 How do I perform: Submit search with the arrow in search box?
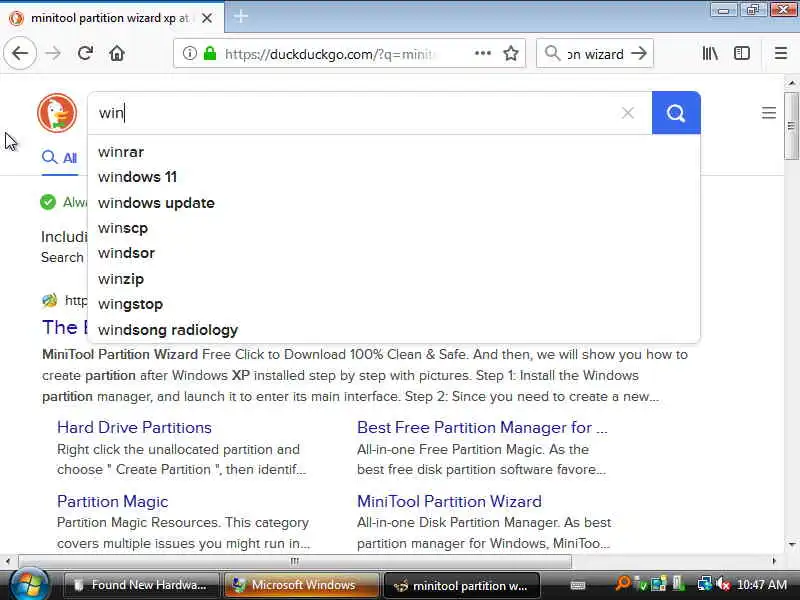pyautogui.click(x=639, y=53)
